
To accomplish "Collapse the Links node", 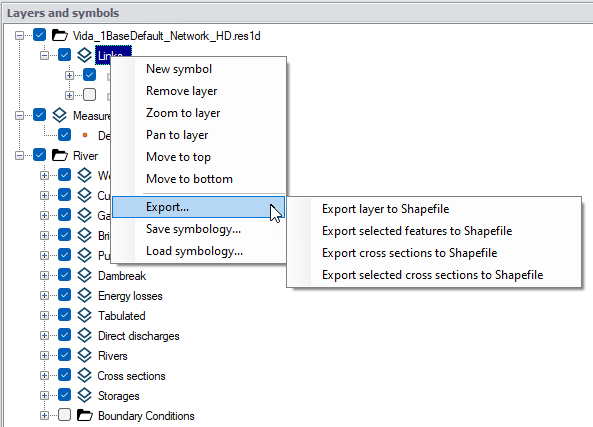I will pos(44,56).
